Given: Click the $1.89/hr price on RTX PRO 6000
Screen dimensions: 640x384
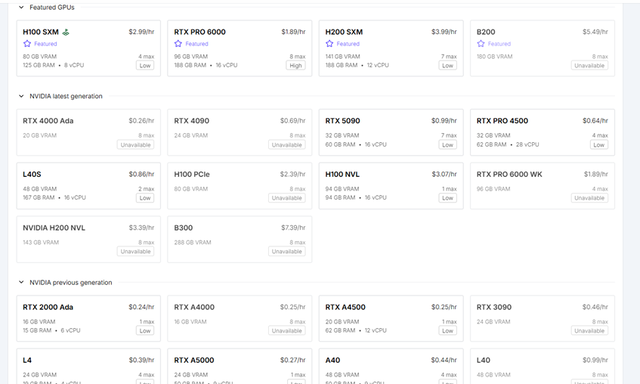Looking at the screenshot, I should coord(293,32).
